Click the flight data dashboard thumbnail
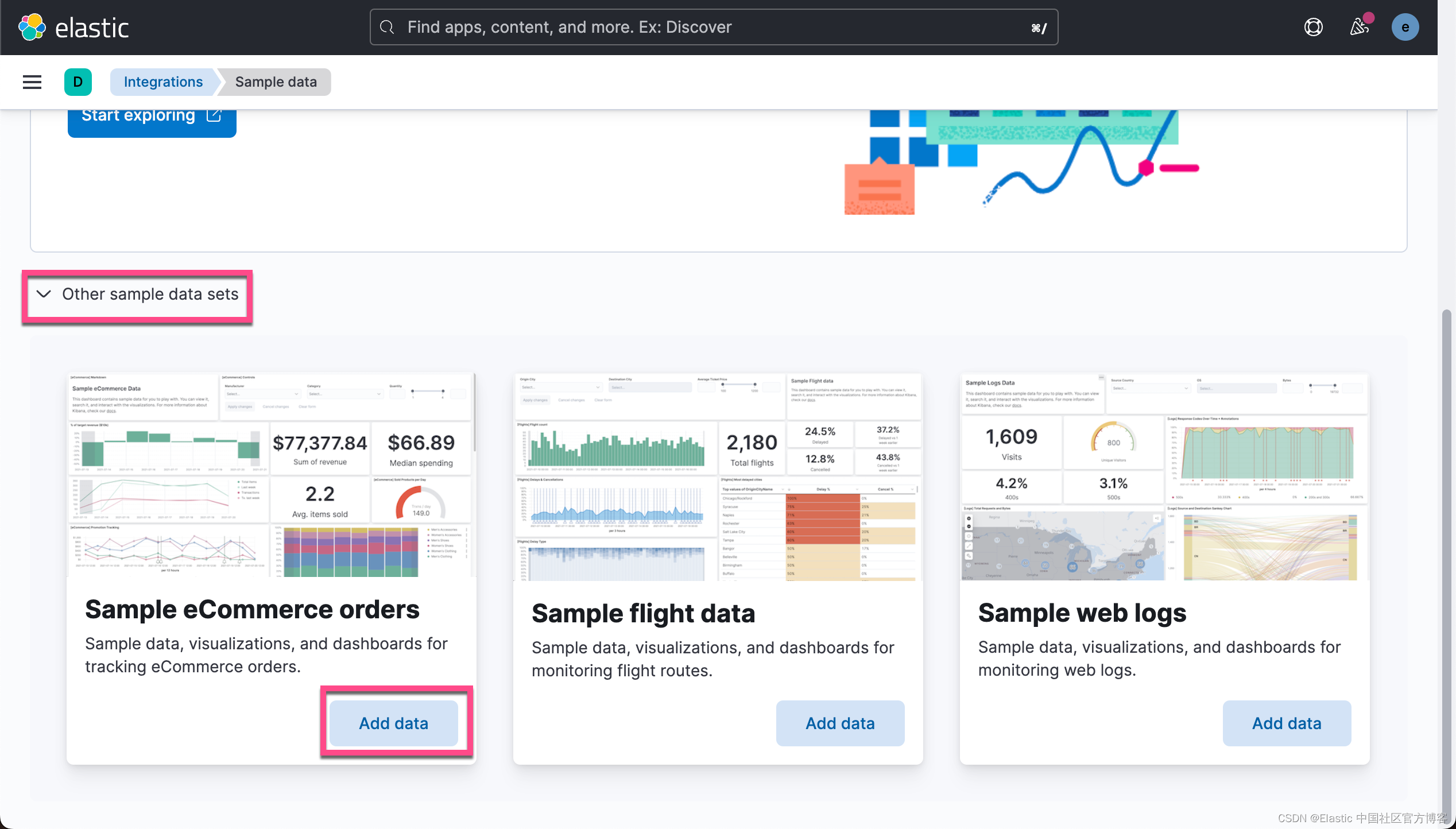This screenshot has width=1456, height=829. point(718,477)
